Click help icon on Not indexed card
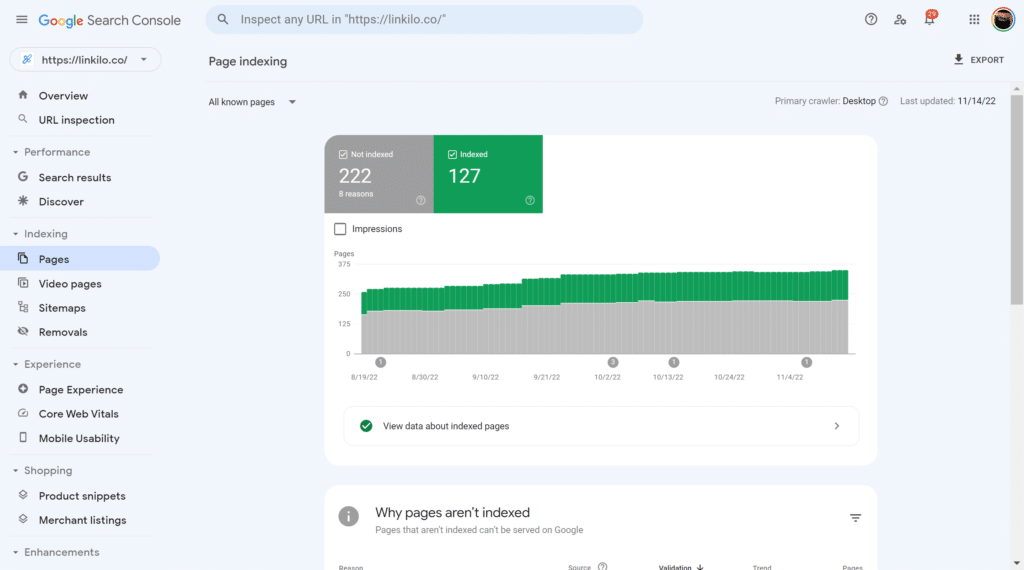The height and width of the screenshot is (570, 1024). point(421,200)
